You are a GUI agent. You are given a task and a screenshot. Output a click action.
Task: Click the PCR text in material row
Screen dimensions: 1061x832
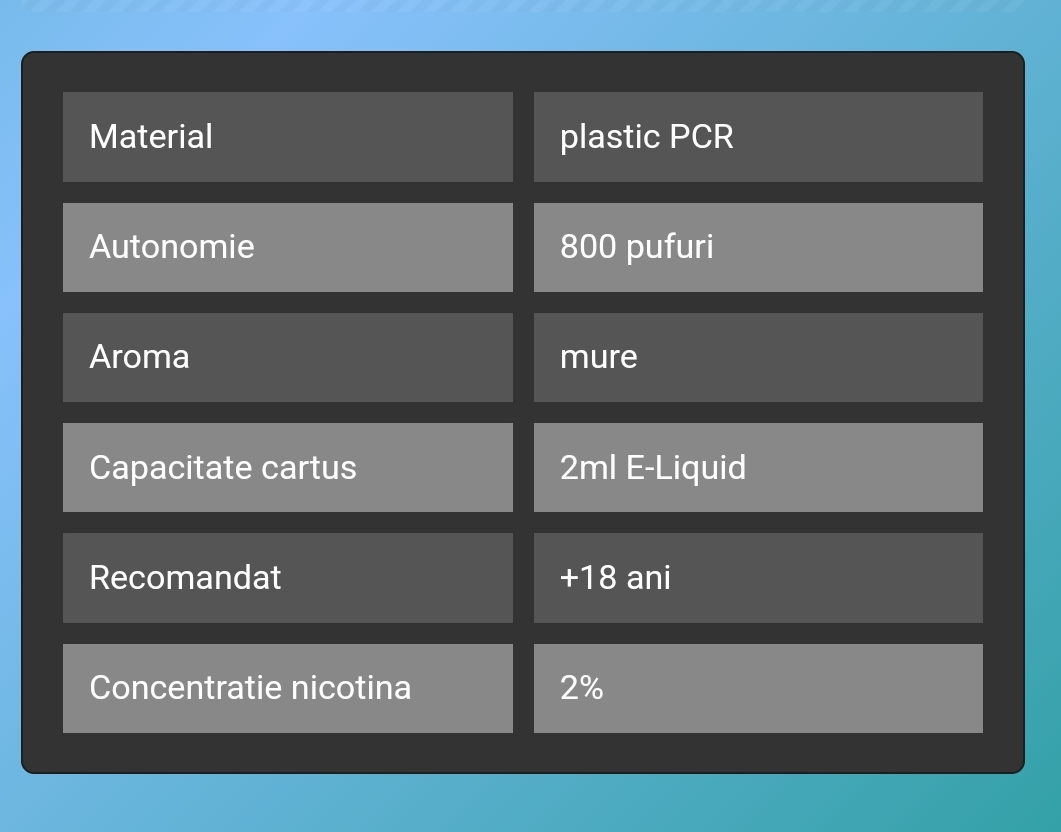click(701, 137)
